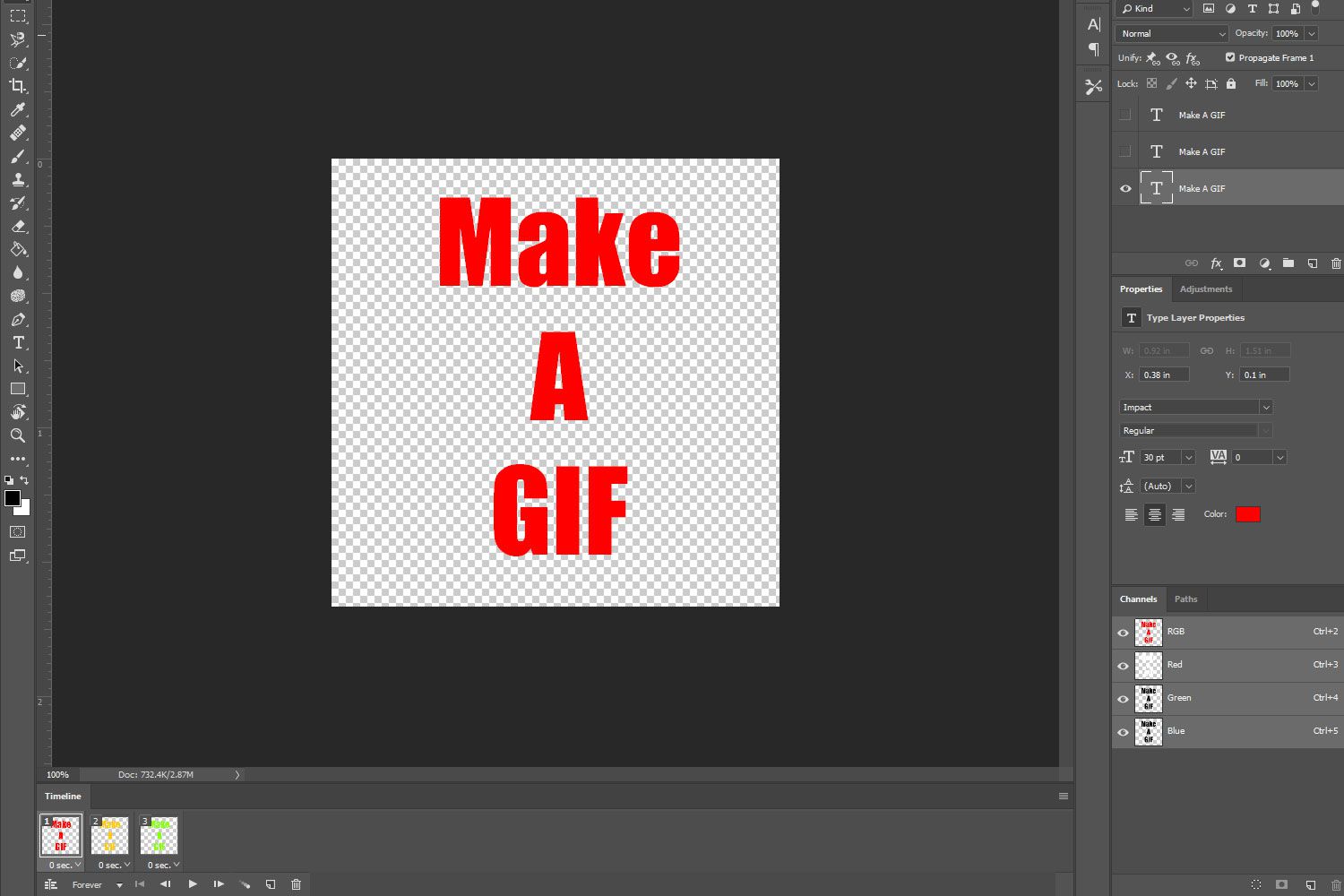1344x896 pixels.
Task: Open the Forever looping options dropdown
Action: tap(97, 884)
